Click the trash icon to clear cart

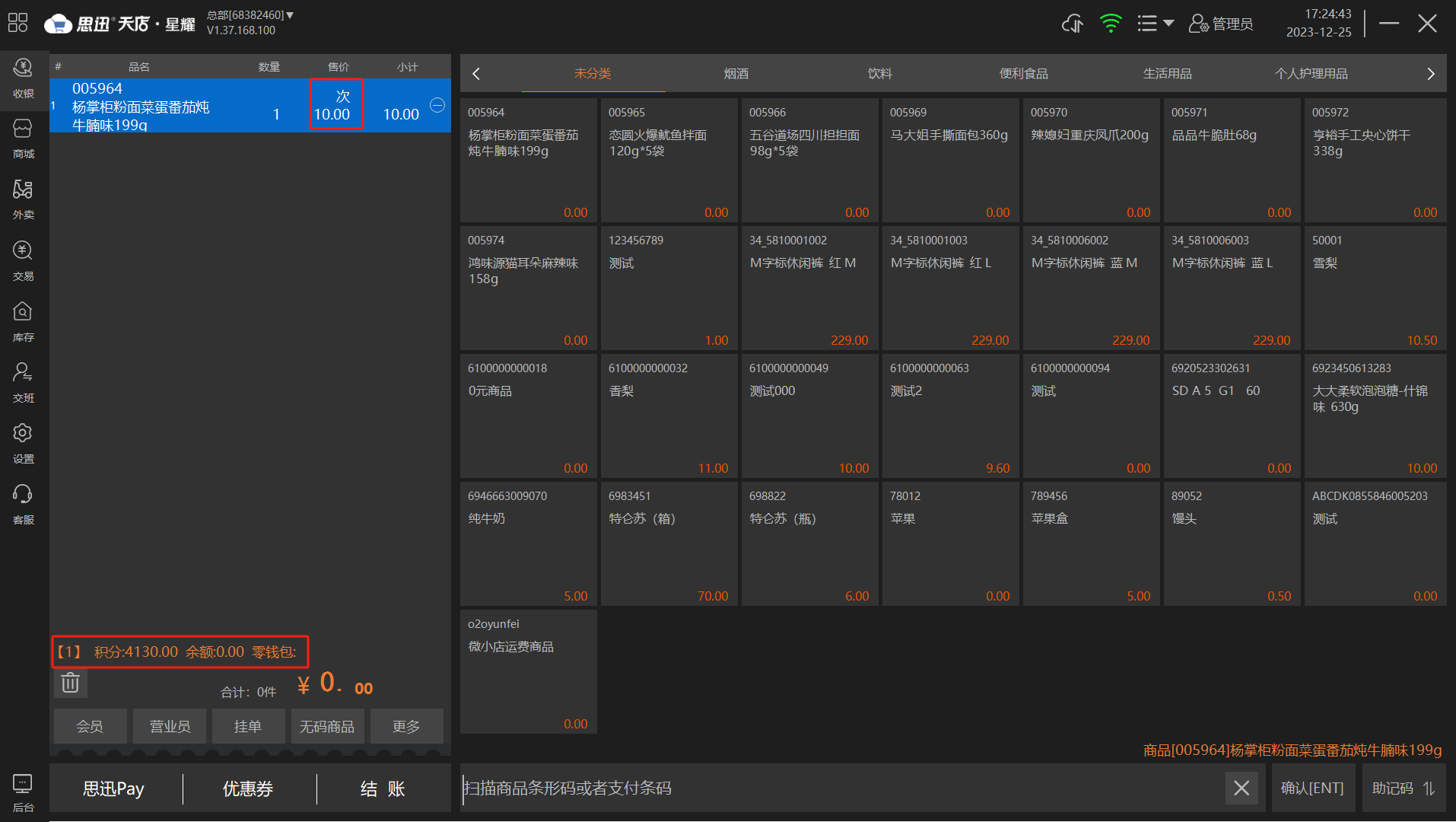(71, 683)
